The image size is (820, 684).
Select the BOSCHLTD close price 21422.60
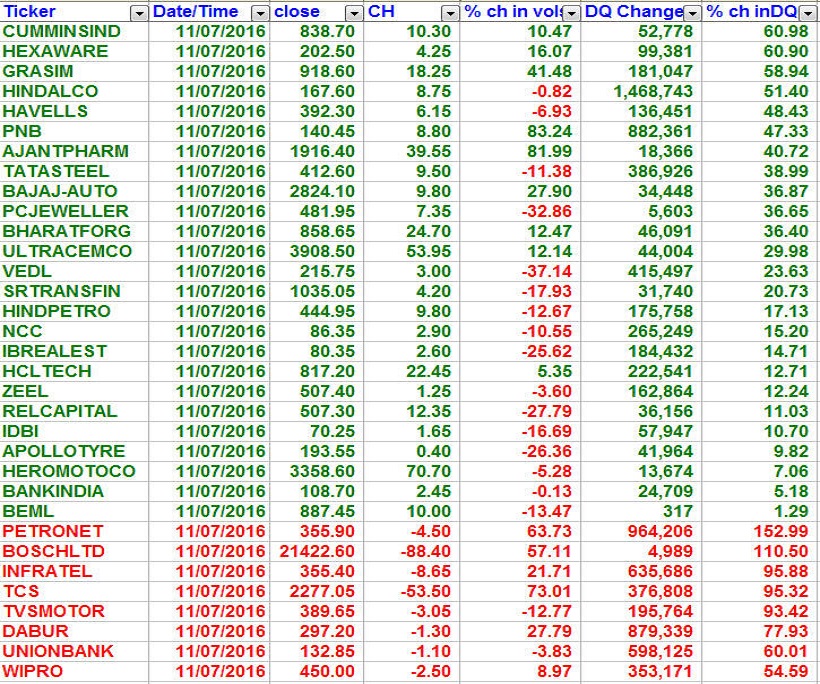pyautogui.click(x=317, y=551)
